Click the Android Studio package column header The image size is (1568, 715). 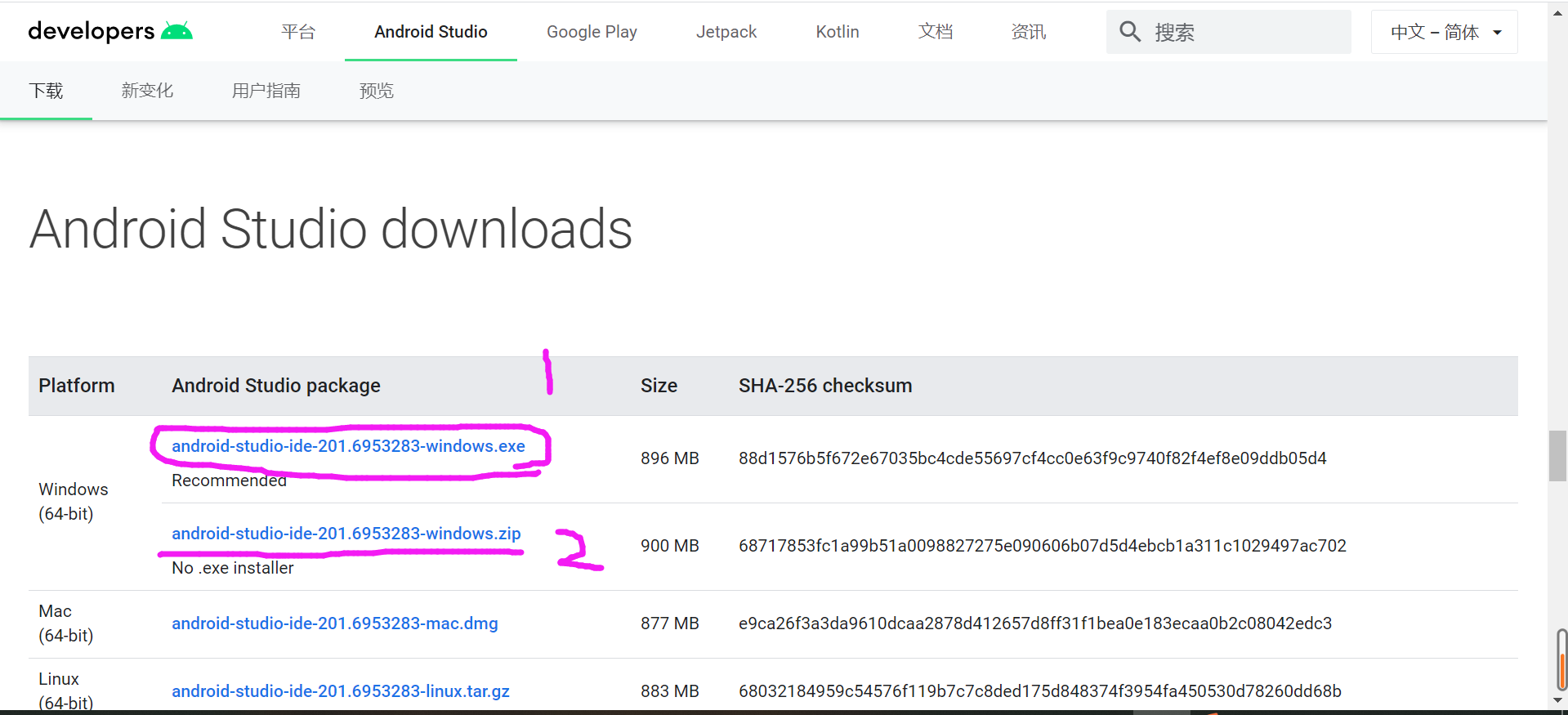pos(276,386)
